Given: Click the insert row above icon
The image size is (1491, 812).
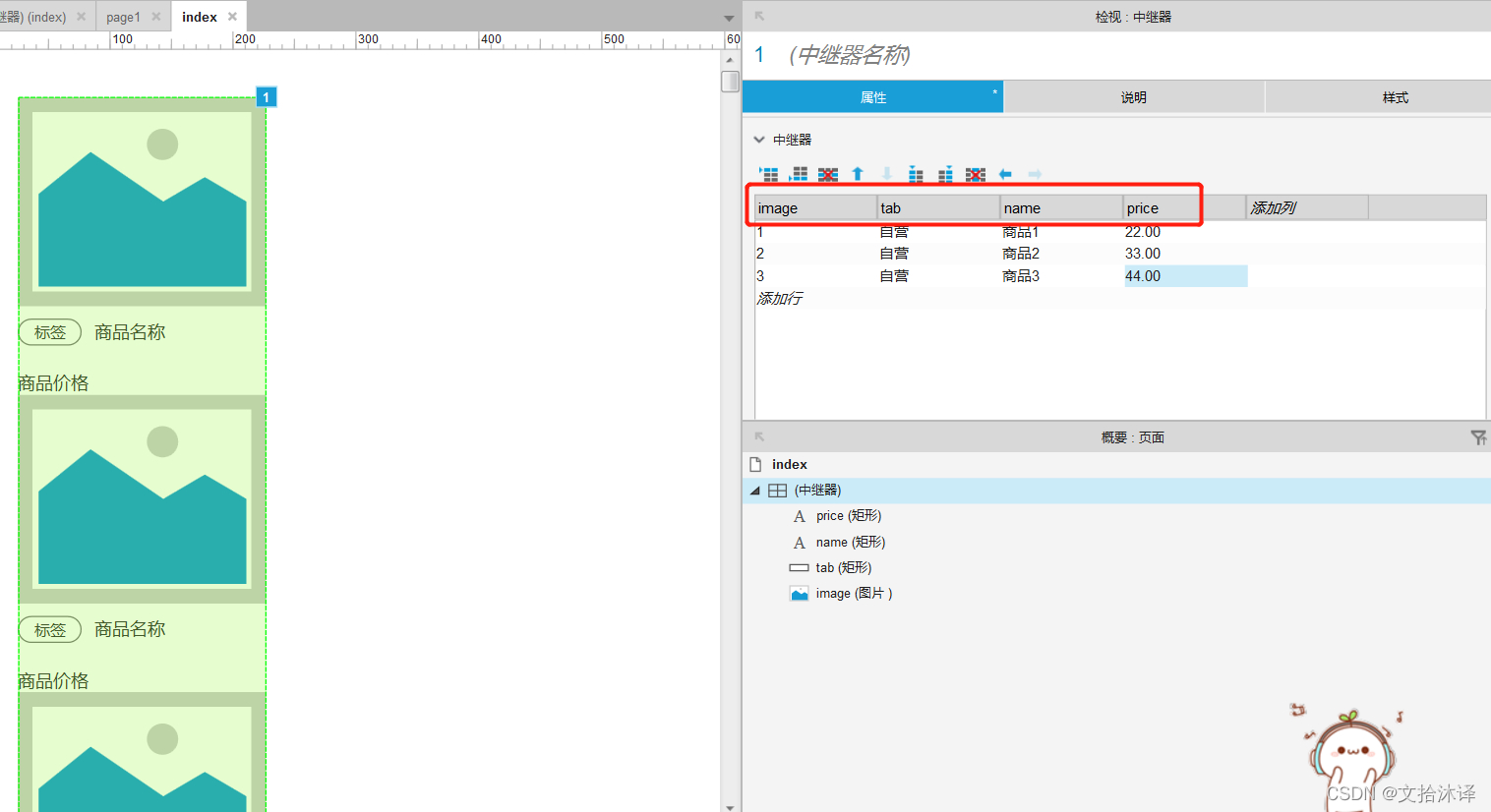Looking at the screenshot, I should [769, 174].
